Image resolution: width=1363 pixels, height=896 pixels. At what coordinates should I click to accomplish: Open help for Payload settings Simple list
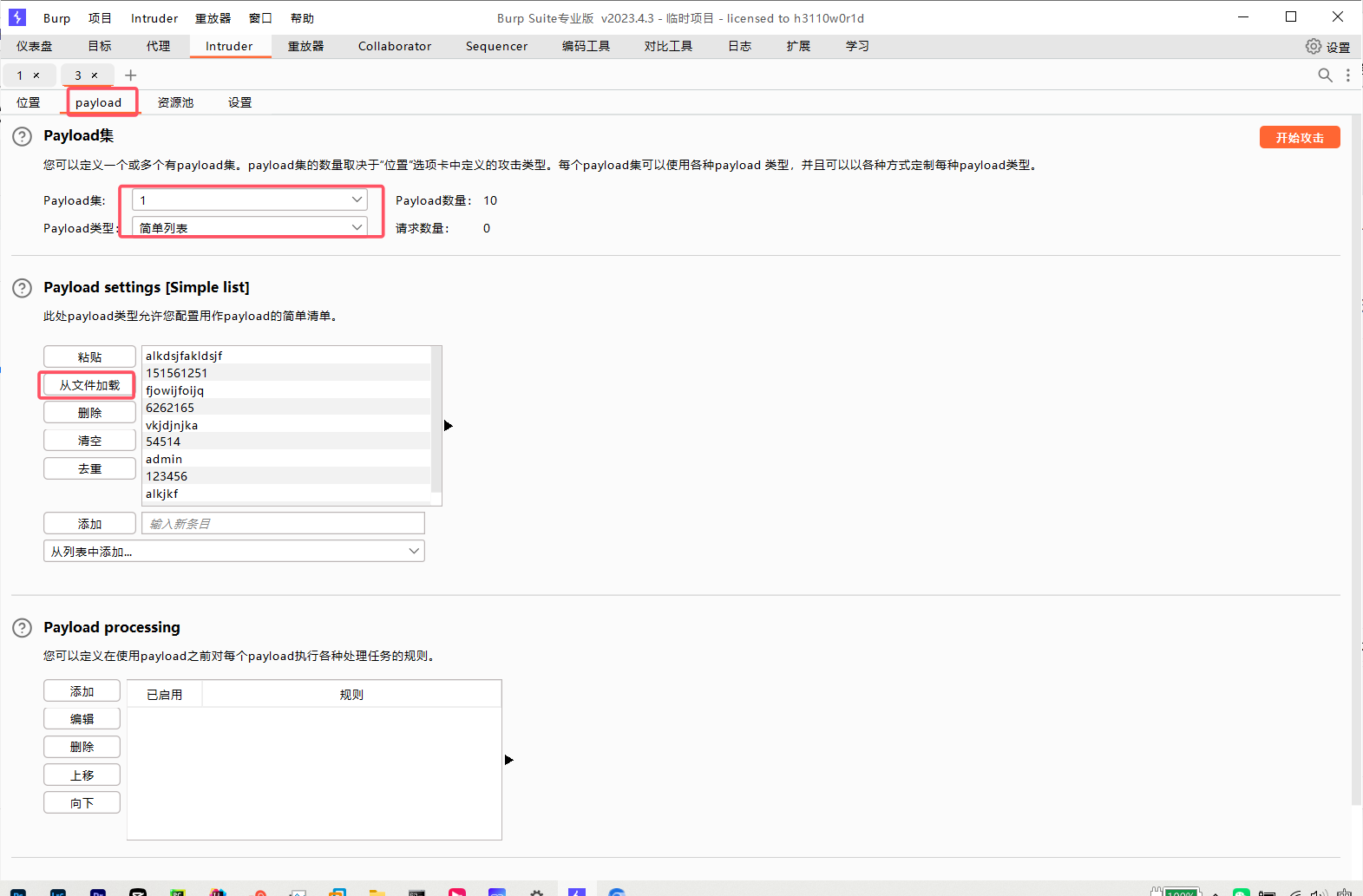[23, 288]
